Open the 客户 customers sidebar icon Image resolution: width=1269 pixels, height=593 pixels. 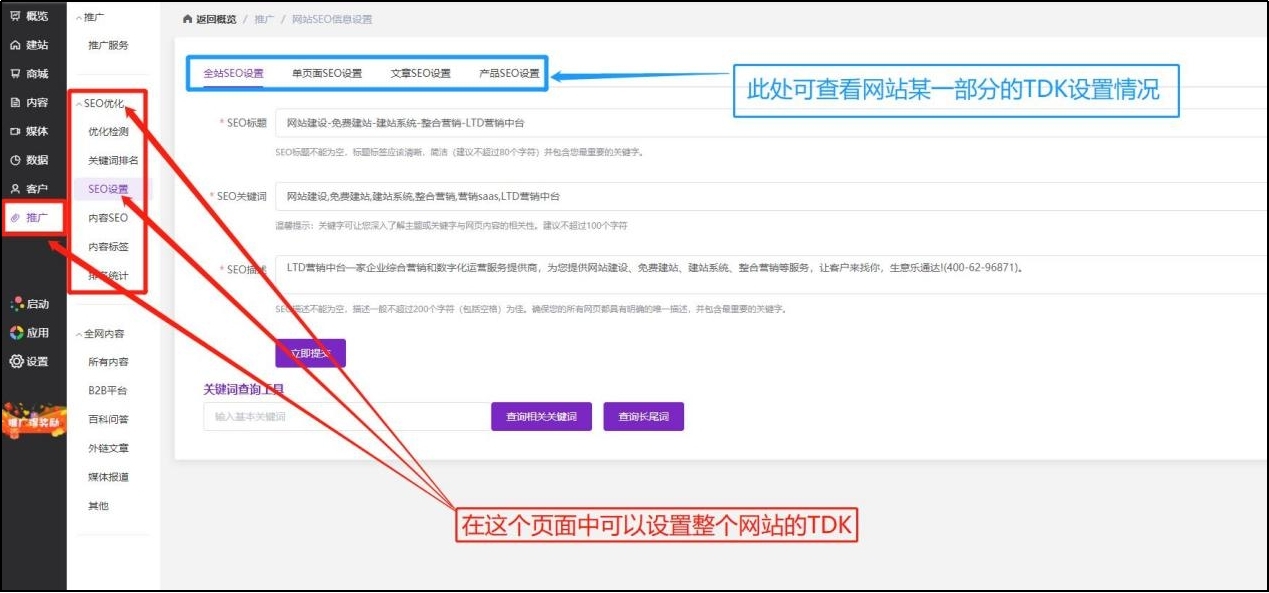(x=15, y=189)
